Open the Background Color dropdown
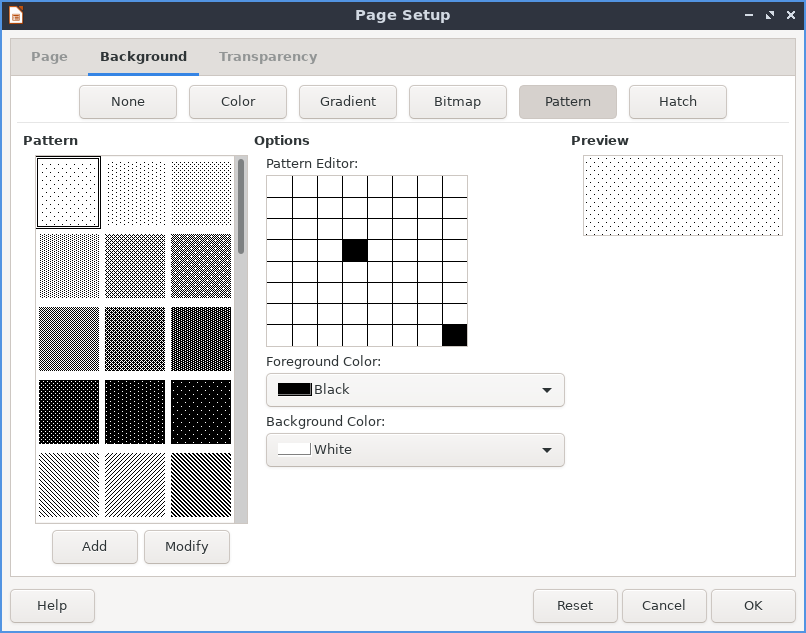Image resolution: width=806 pixels, height=633 pixels. point(415,450)
